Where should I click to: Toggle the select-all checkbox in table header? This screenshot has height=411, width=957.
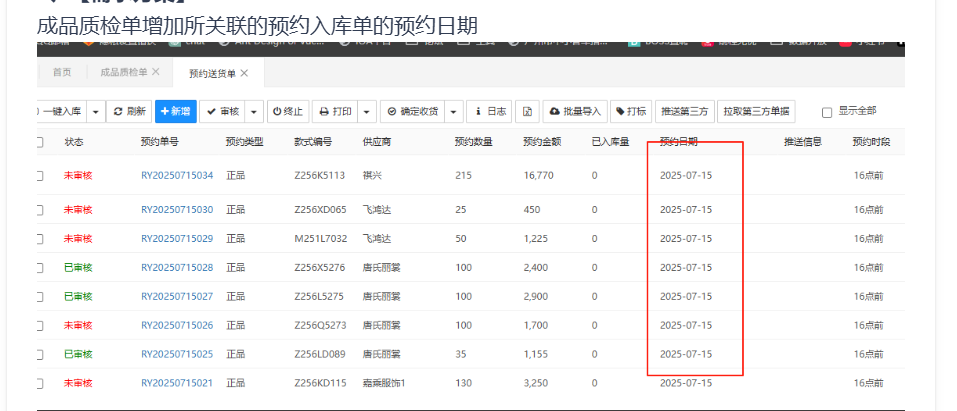40,143
